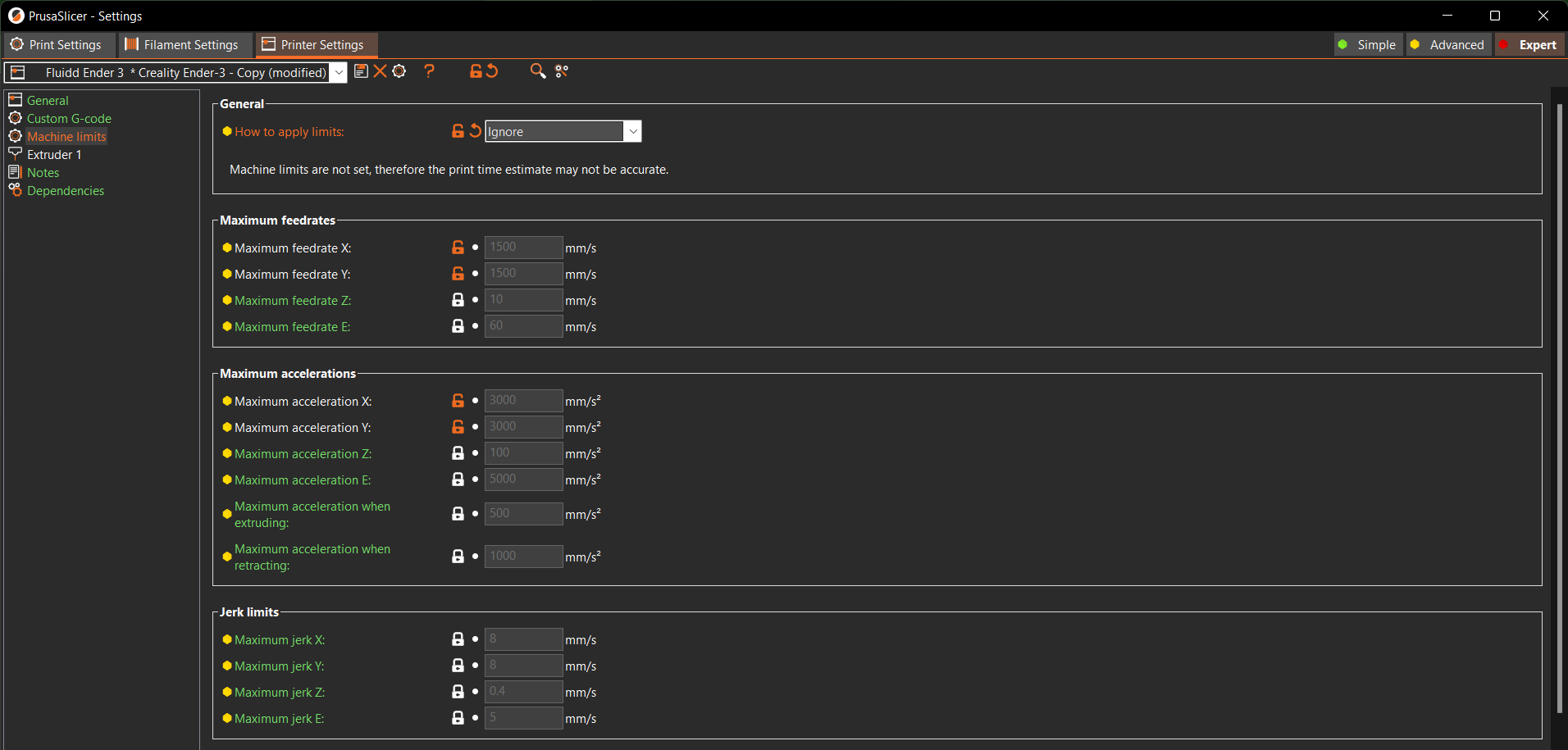The image size is (1568, 750).
Task: Click Maximum jerk Y value field
Action: tap(523, 666)
